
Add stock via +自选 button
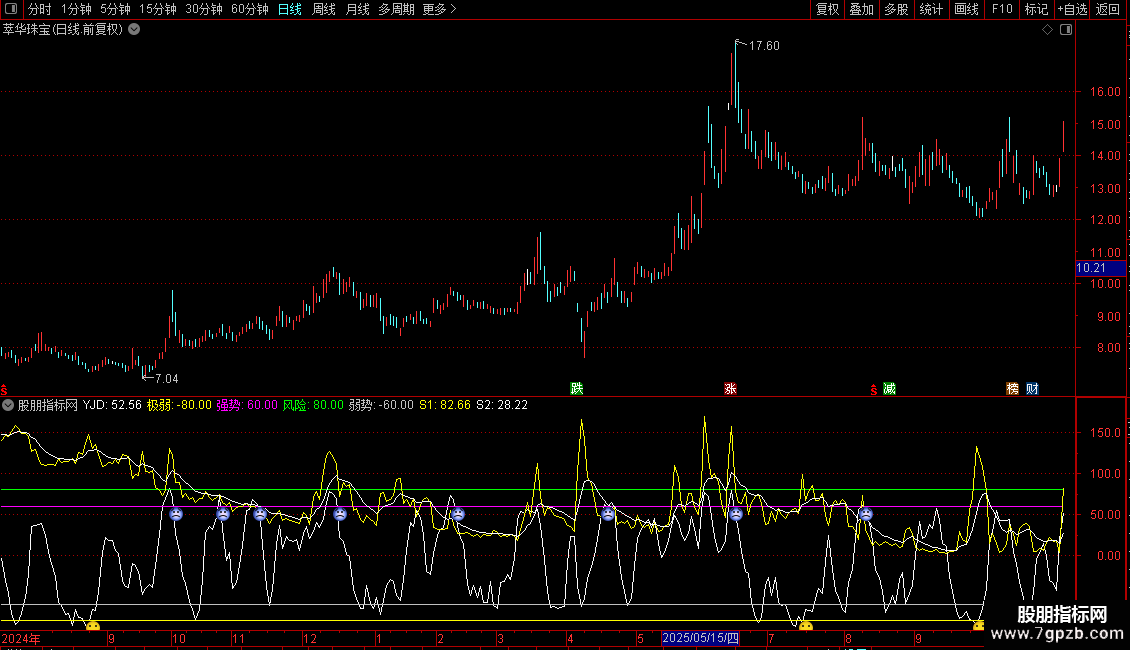[x=1071, y=9]
